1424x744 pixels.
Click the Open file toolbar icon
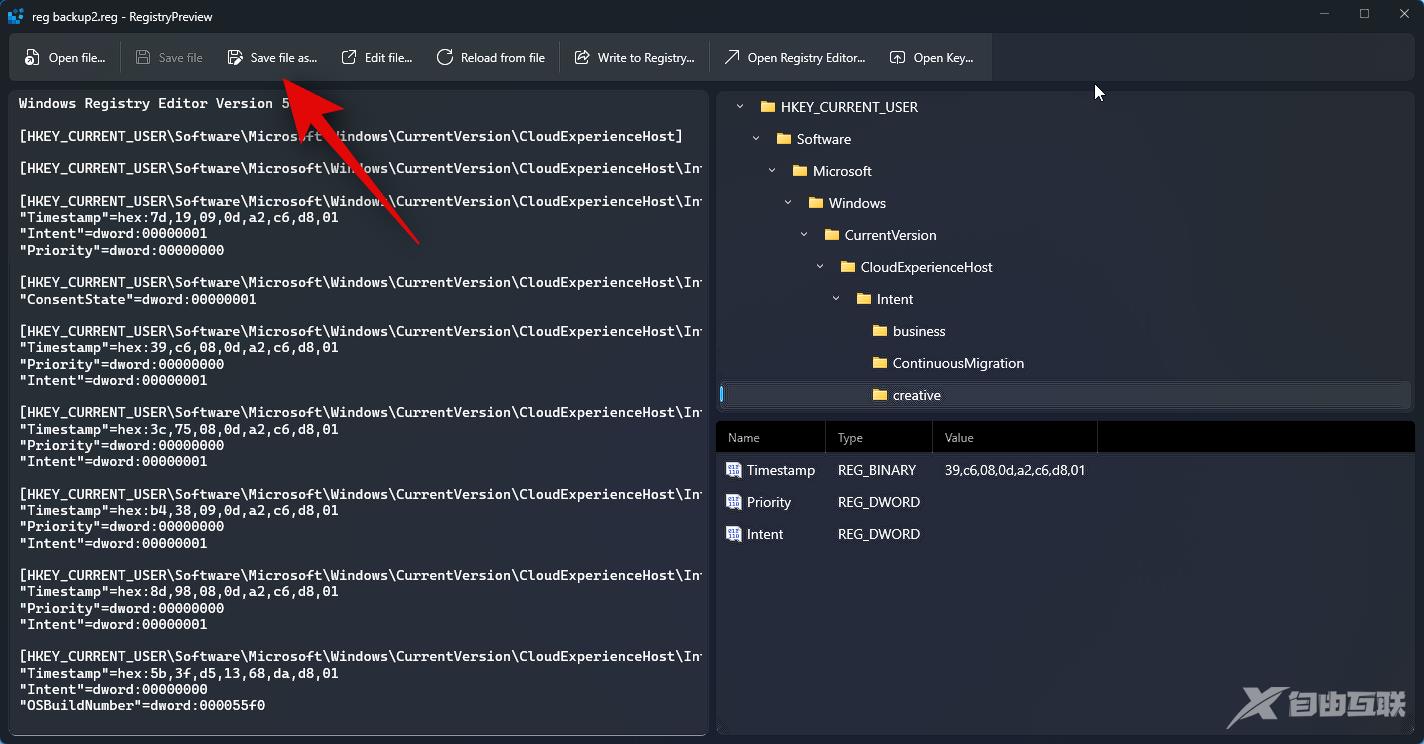[x=33, y=58]
